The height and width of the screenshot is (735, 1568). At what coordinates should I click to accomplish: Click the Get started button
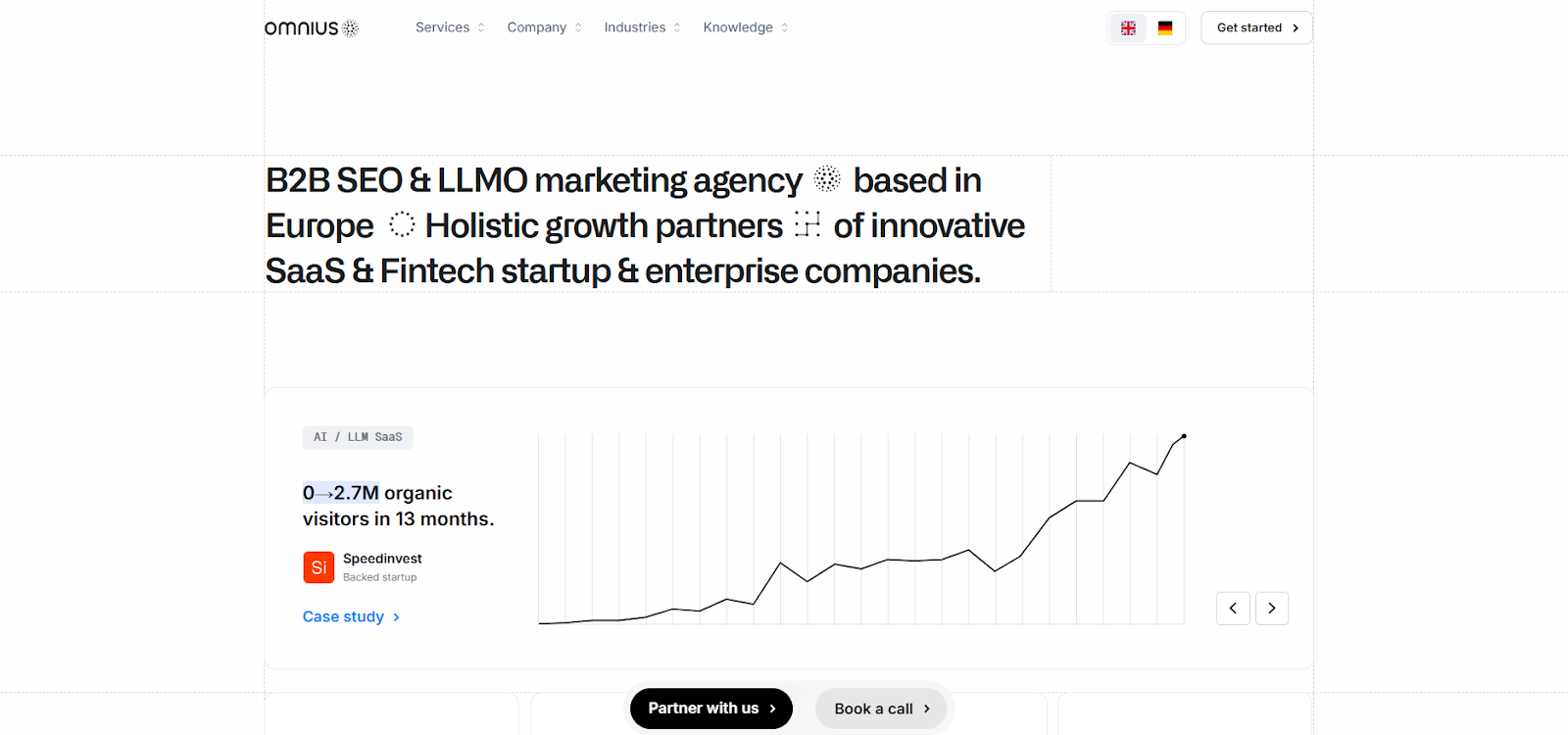pyautogui.click(x=1255, y=27)
